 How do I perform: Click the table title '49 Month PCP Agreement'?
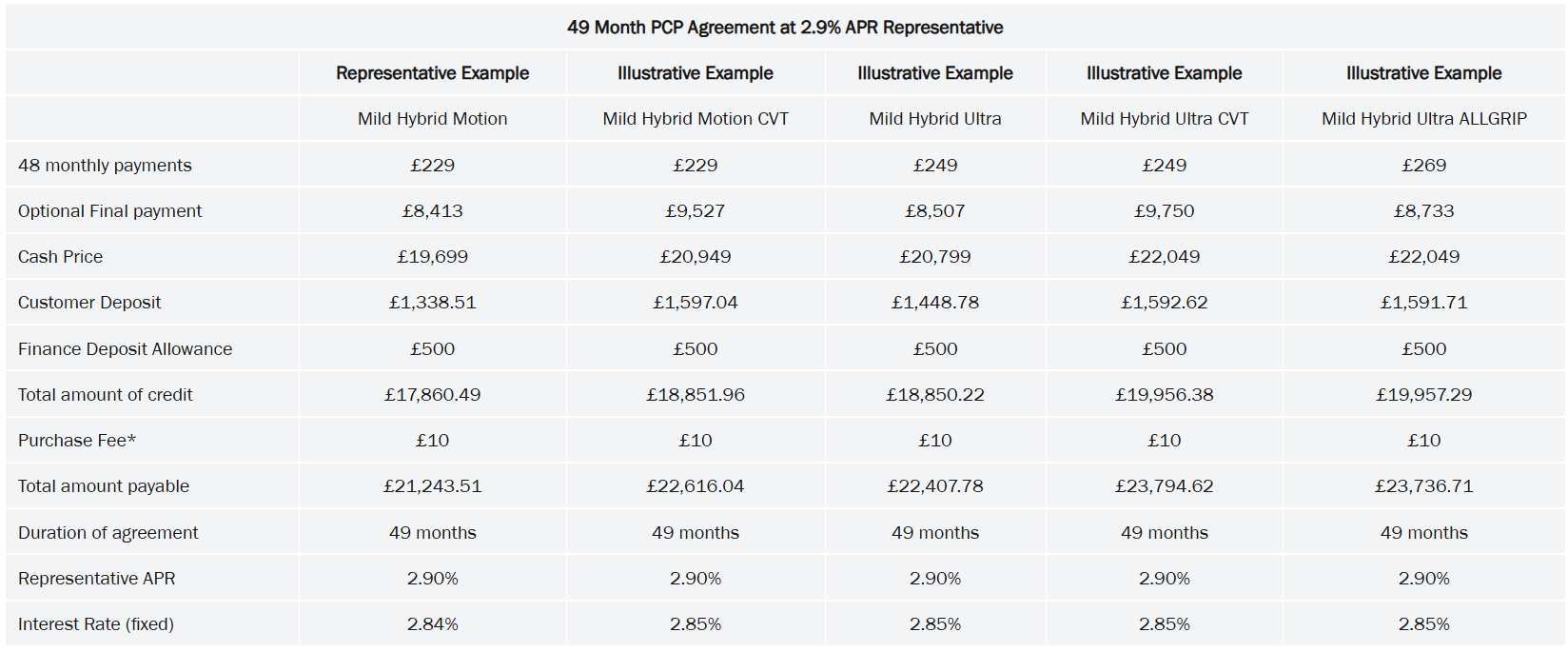point(784,28)
